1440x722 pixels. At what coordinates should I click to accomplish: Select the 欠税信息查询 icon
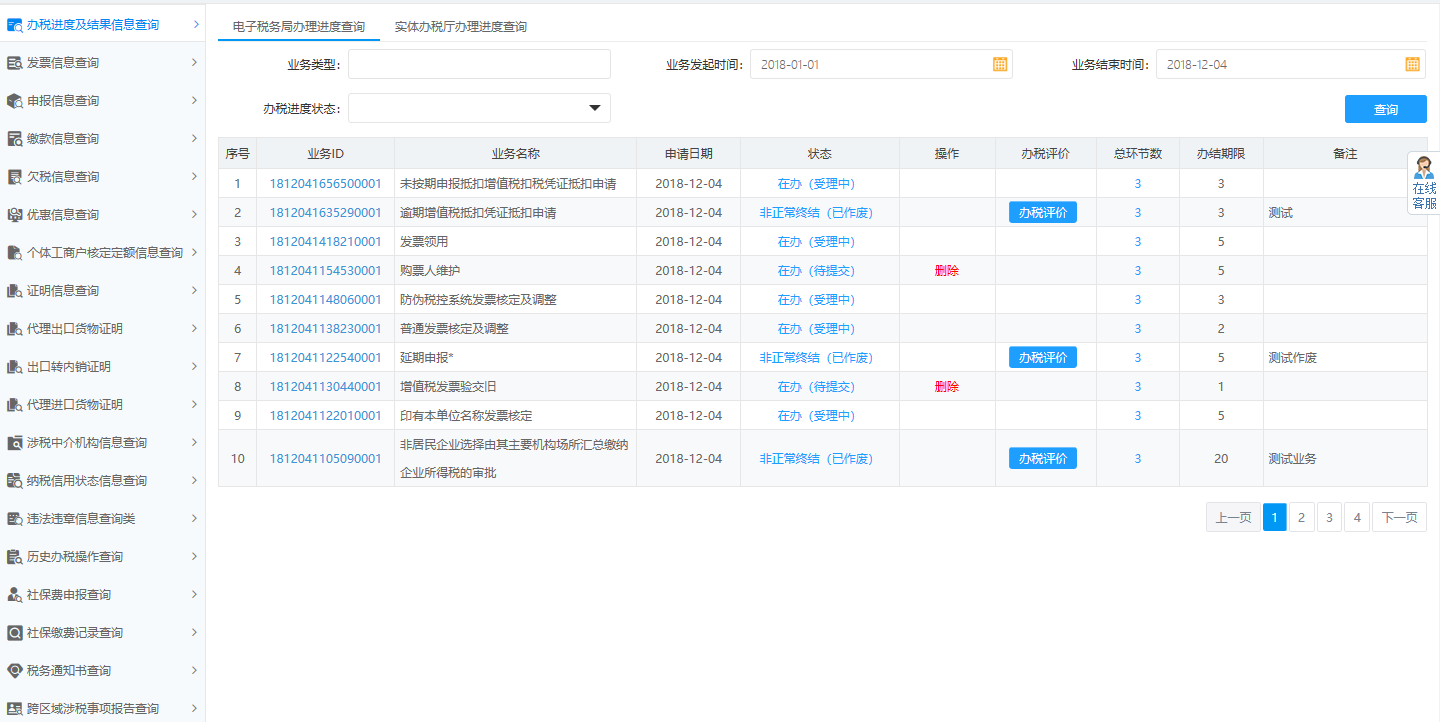pyautogui.click(x=15, y=176)
